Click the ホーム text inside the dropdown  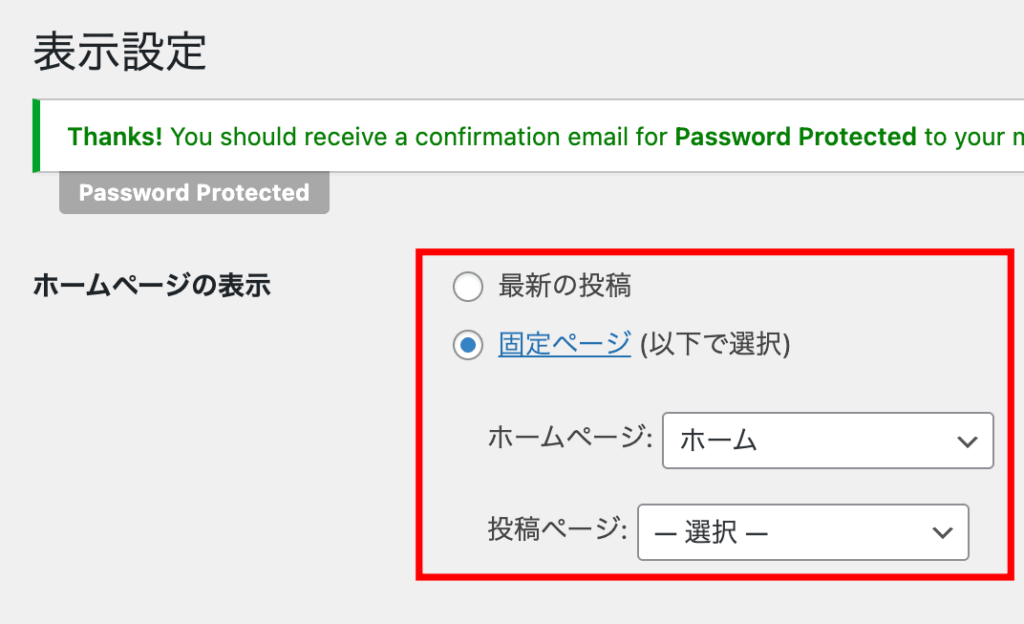pos(718,441)
